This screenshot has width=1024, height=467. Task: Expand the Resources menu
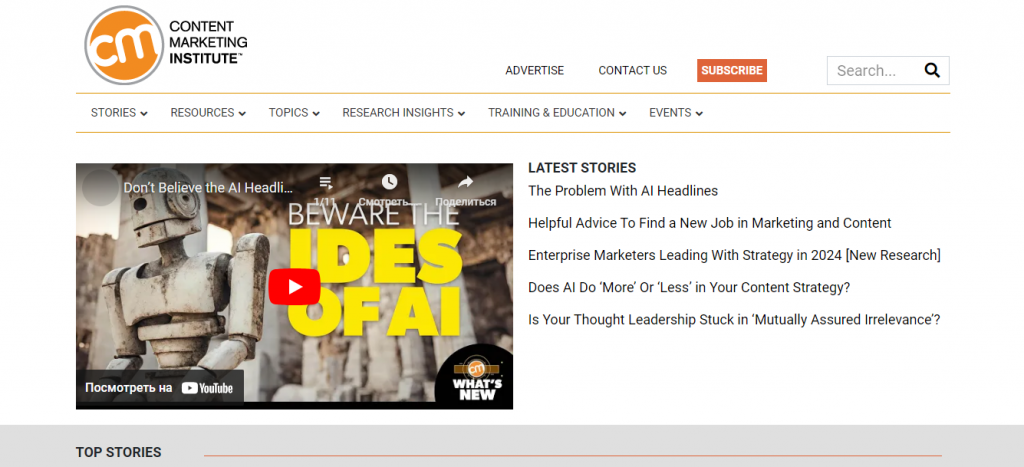208,112
